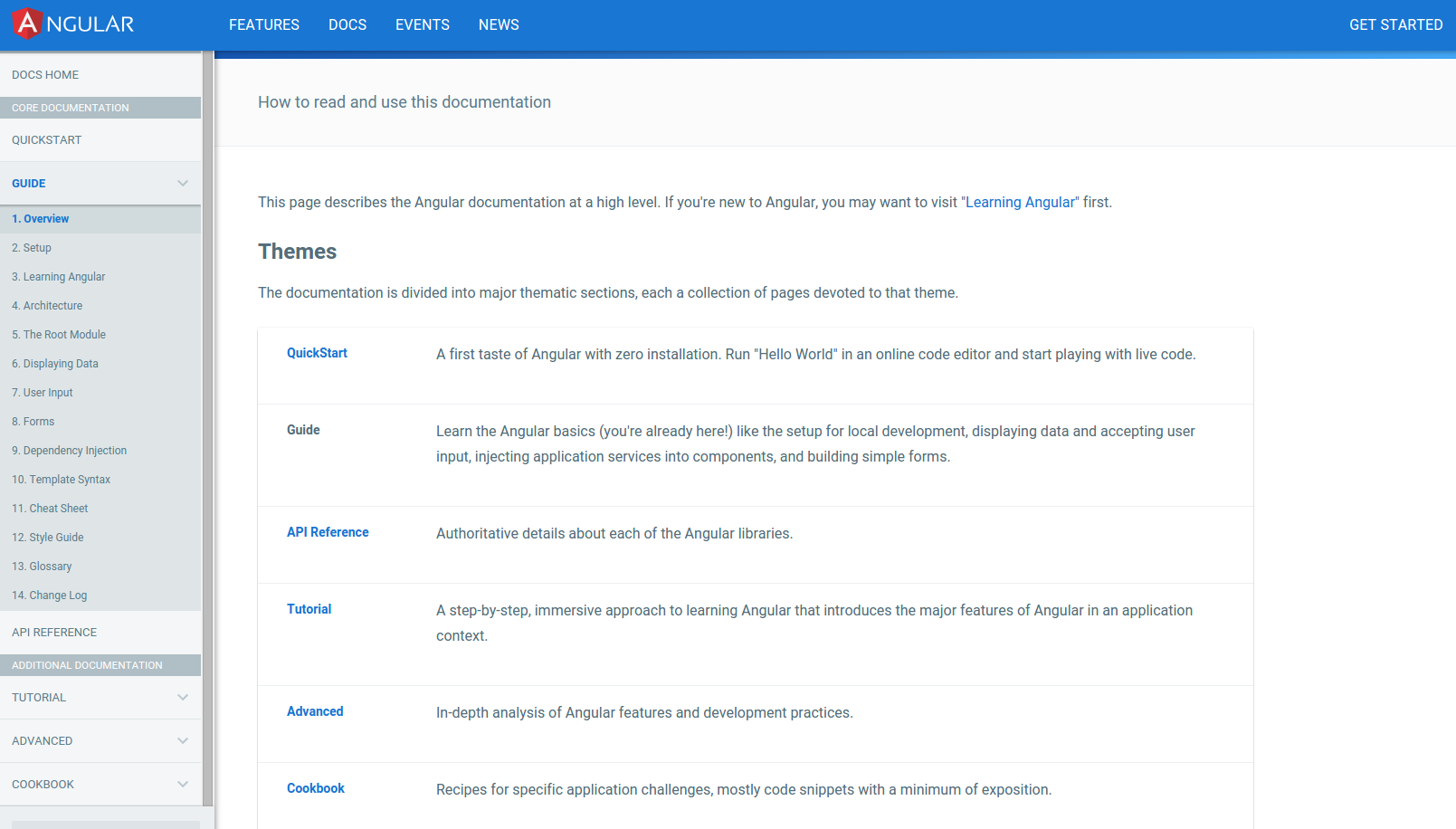This screenshot has height=829, width=1456.
Task: Select 10. Template Syntax
Action: point(100,480)
